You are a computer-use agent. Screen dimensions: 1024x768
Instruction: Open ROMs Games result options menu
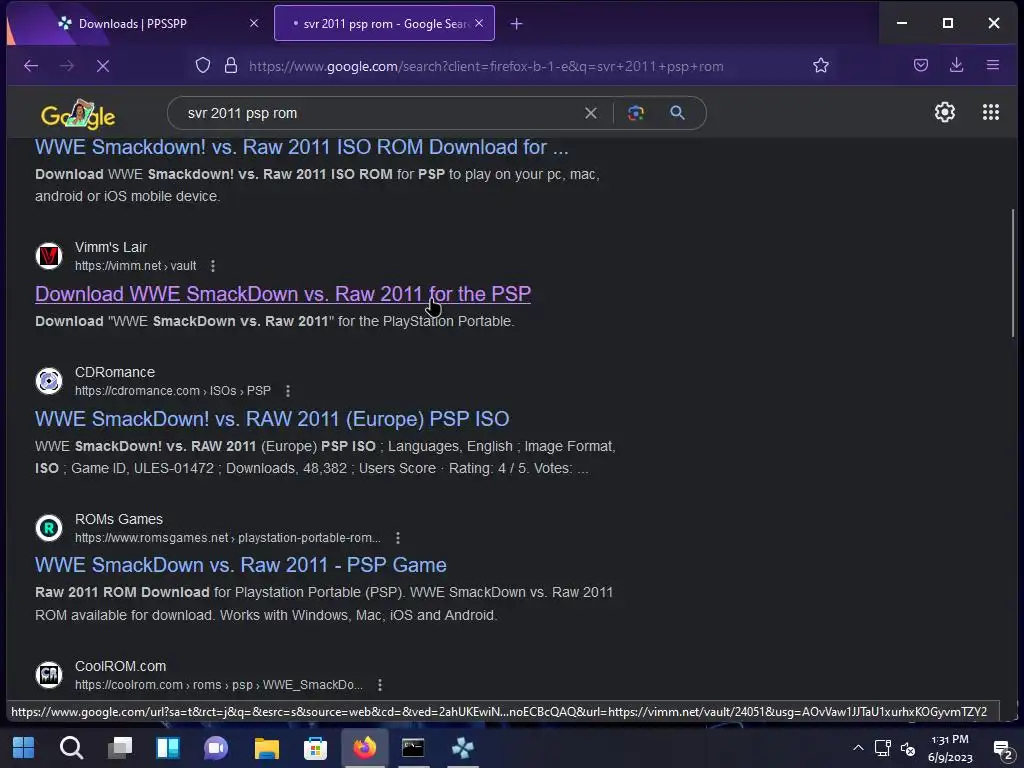point(398,537)
